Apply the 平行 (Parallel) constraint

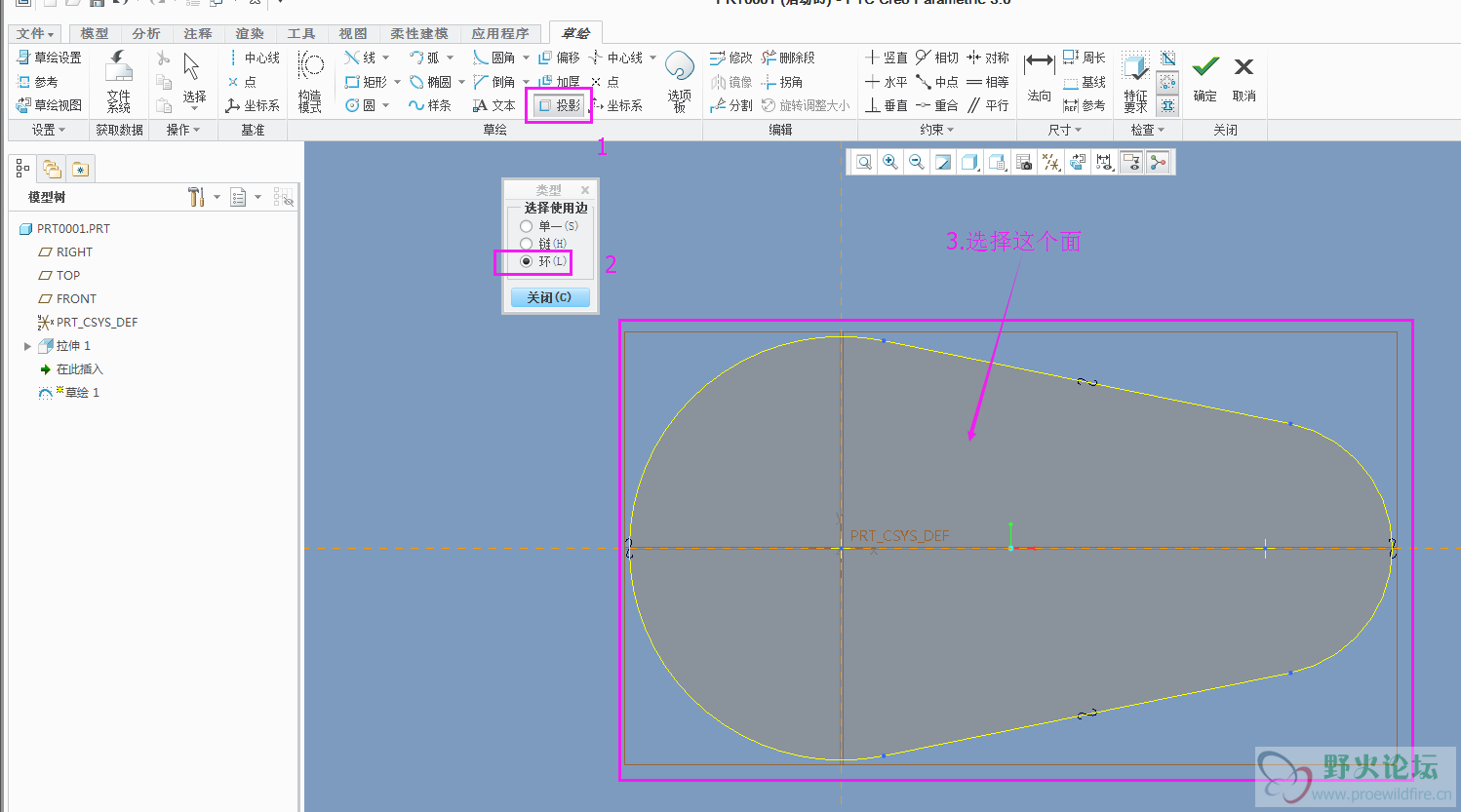tap(987, 105)
